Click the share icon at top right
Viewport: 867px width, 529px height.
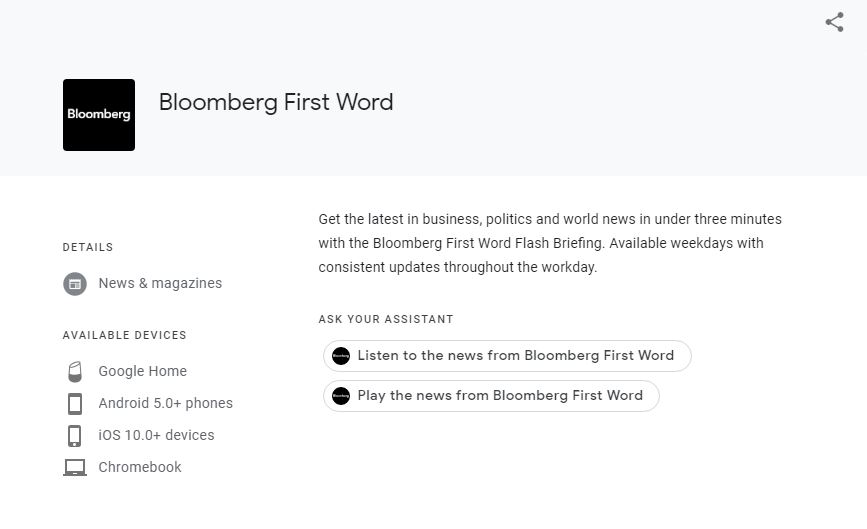834,22
